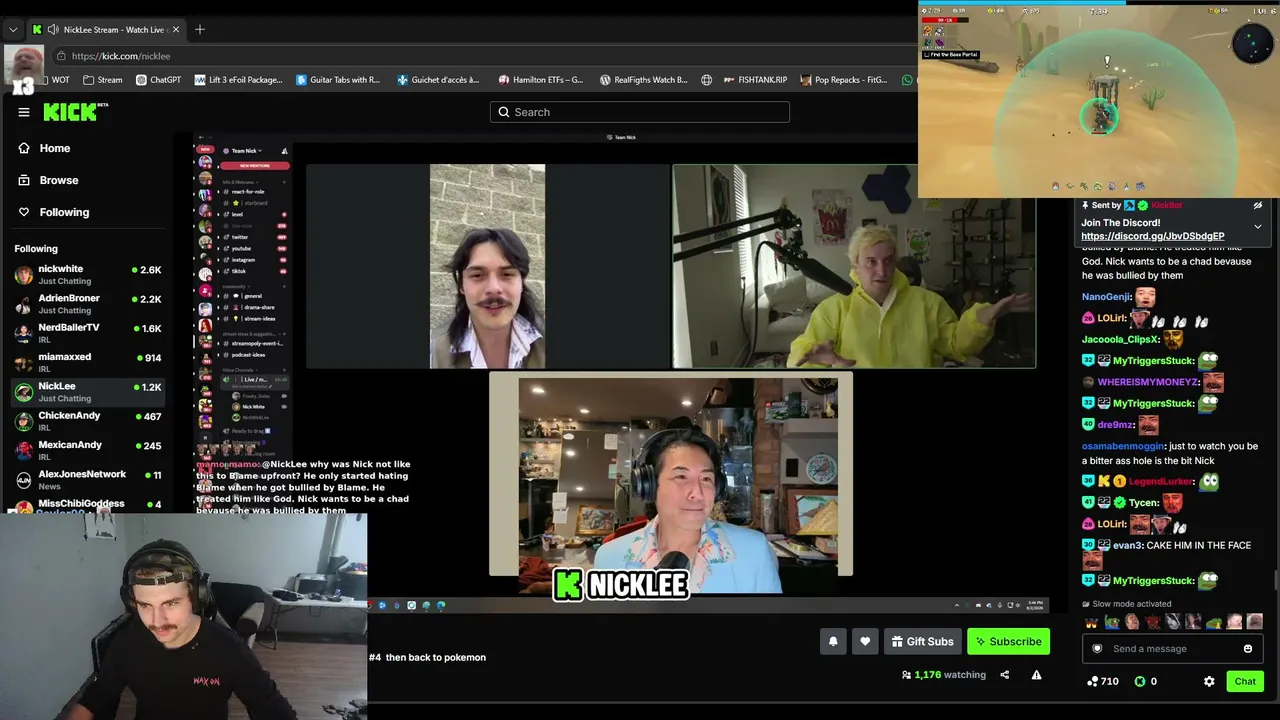The height and width of the screenshot is (720, 1280).
Task: Open the Guitar Tabs bookmark
Action: coord(338,80)
